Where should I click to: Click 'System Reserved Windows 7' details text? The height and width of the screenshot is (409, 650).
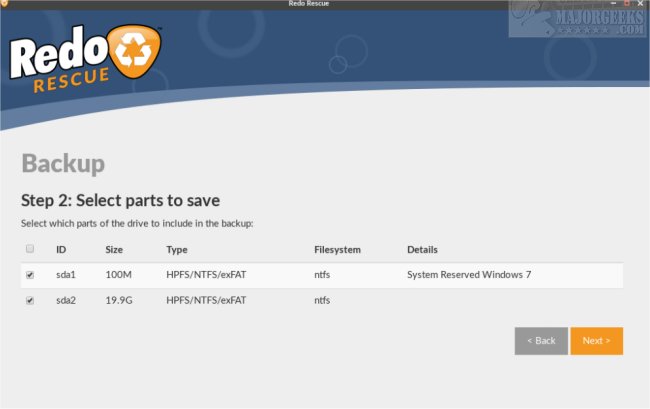click(469, 275)
